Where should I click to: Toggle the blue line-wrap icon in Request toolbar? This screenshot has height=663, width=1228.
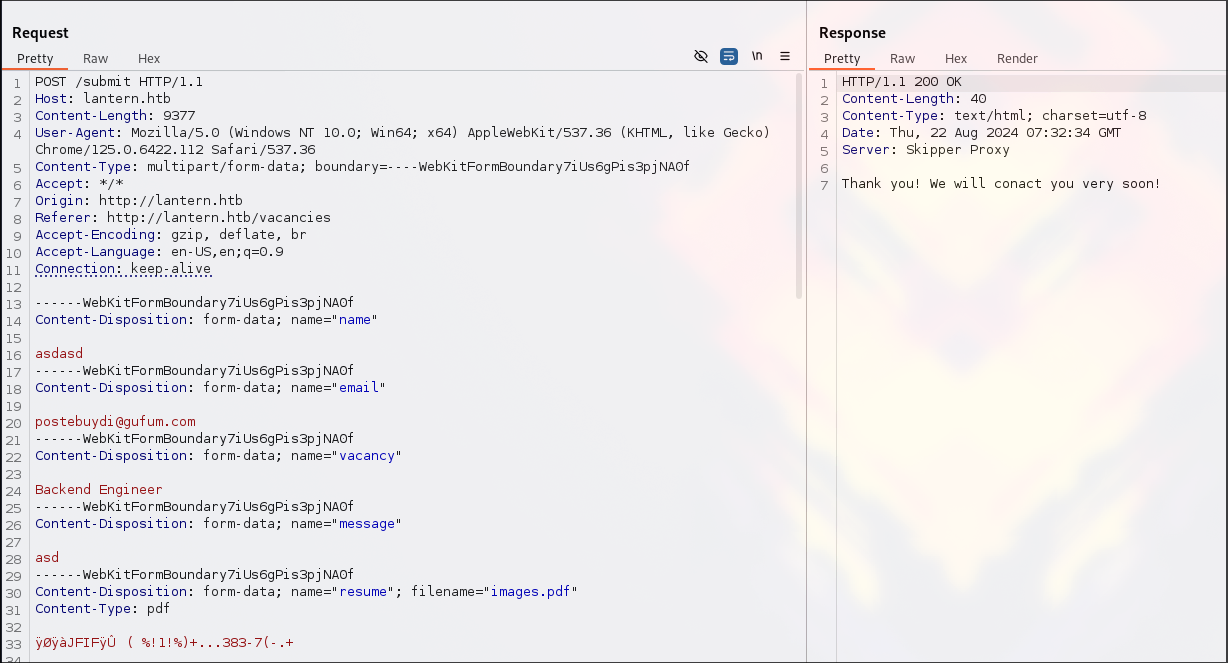tap(729, 57)
